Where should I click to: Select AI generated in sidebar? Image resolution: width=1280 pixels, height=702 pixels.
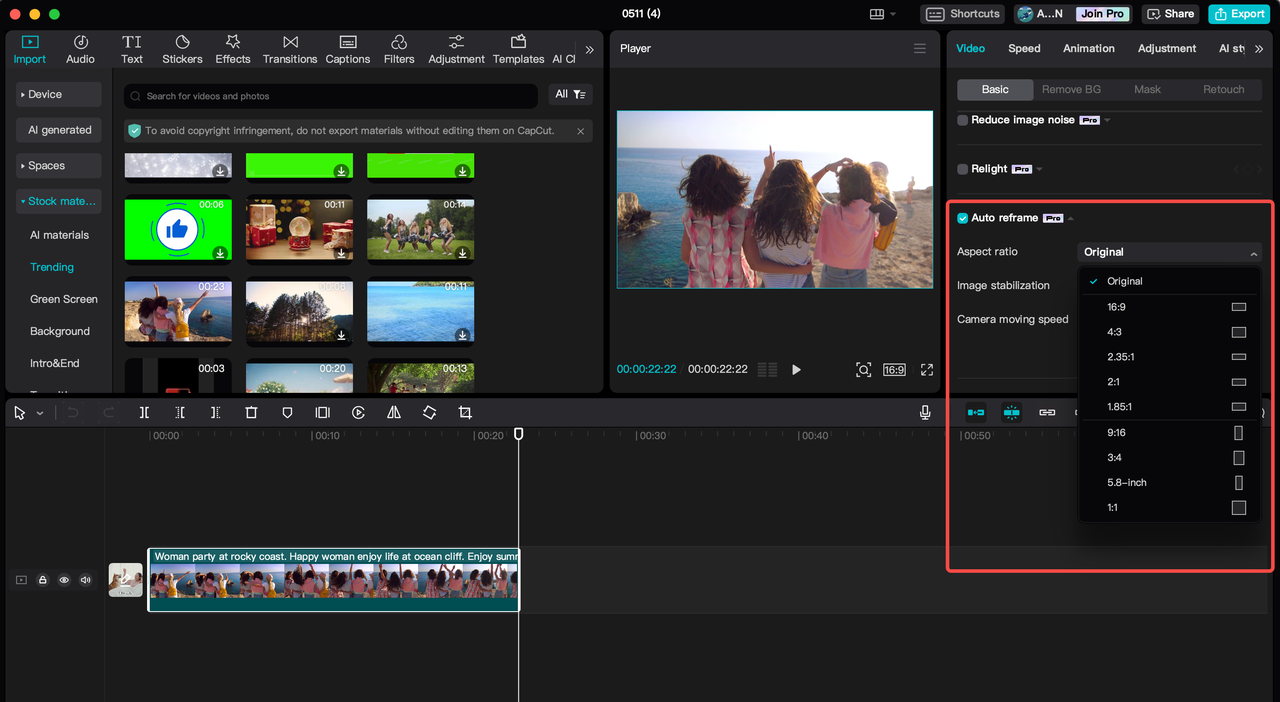coord(58,130)
